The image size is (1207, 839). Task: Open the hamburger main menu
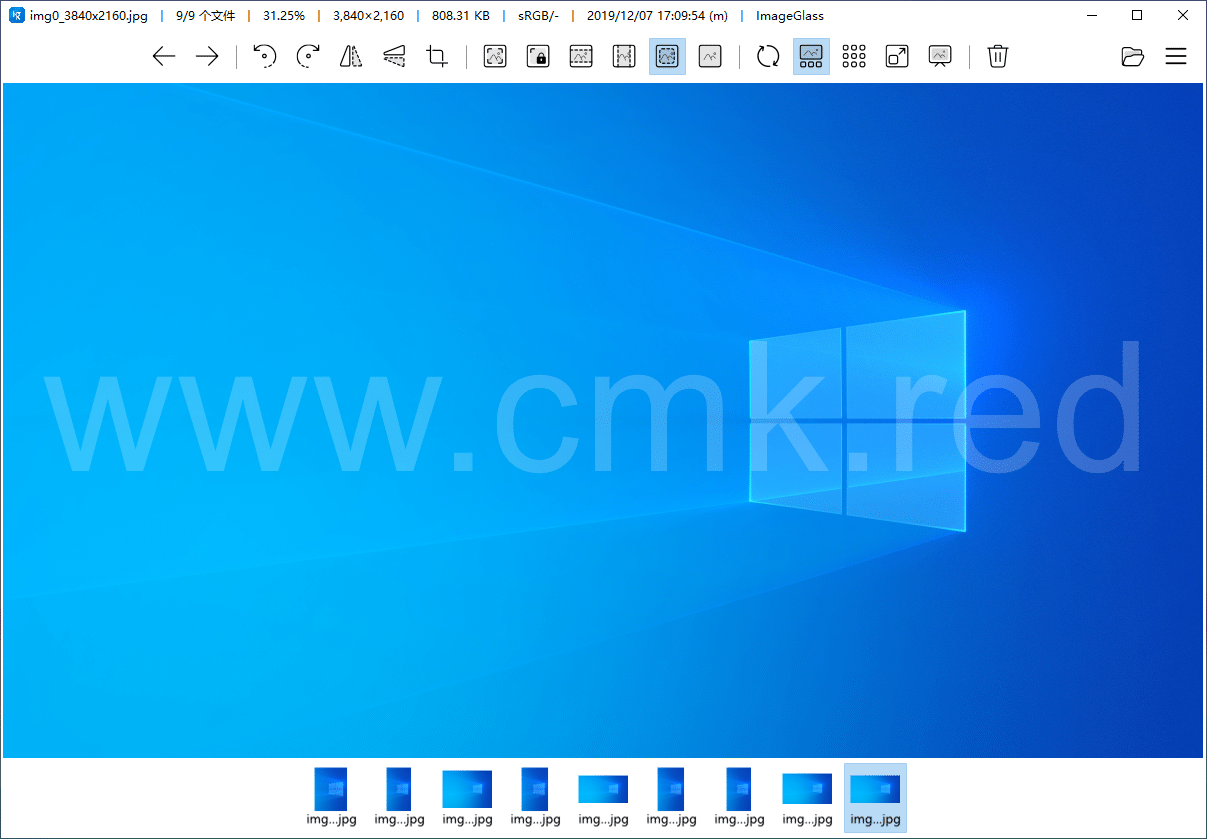click(1176, 57)
